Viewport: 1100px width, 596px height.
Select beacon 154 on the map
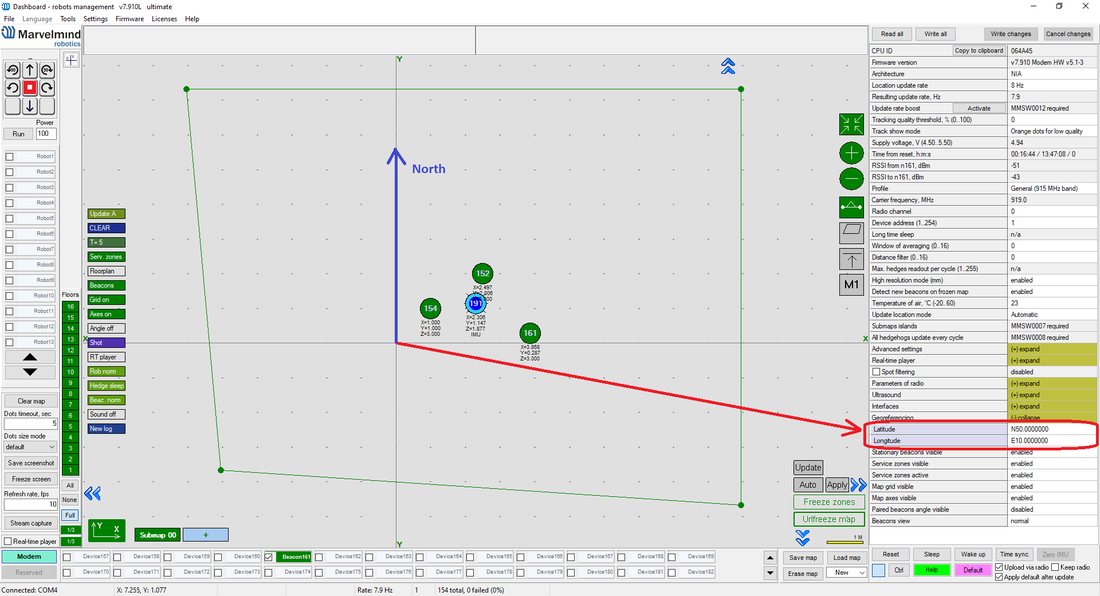coord(430,308)
